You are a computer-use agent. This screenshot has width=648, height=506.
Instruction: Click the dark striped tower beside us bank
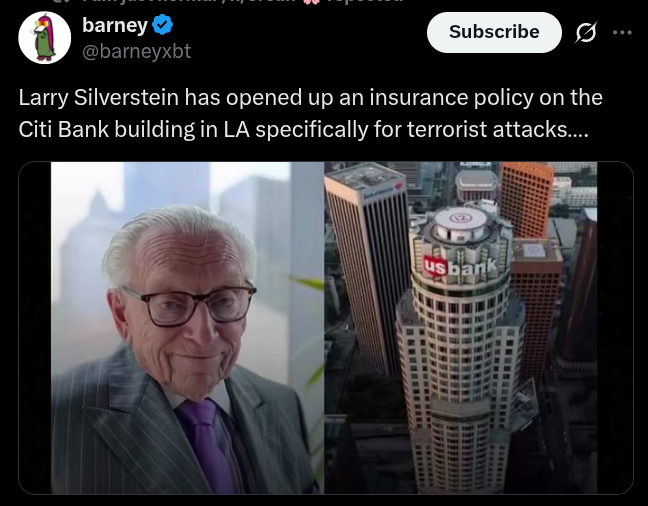tap(367, 265)
